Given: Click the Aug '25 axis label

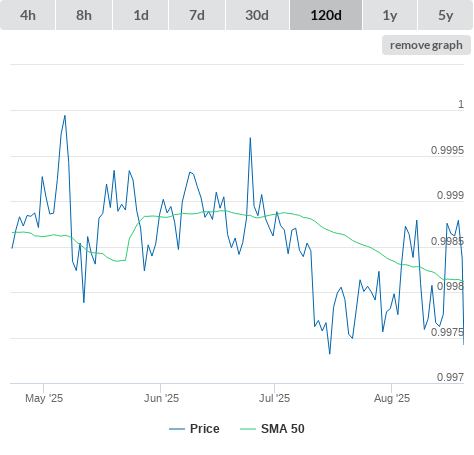Looking at the screenshot, I should 392,398.
